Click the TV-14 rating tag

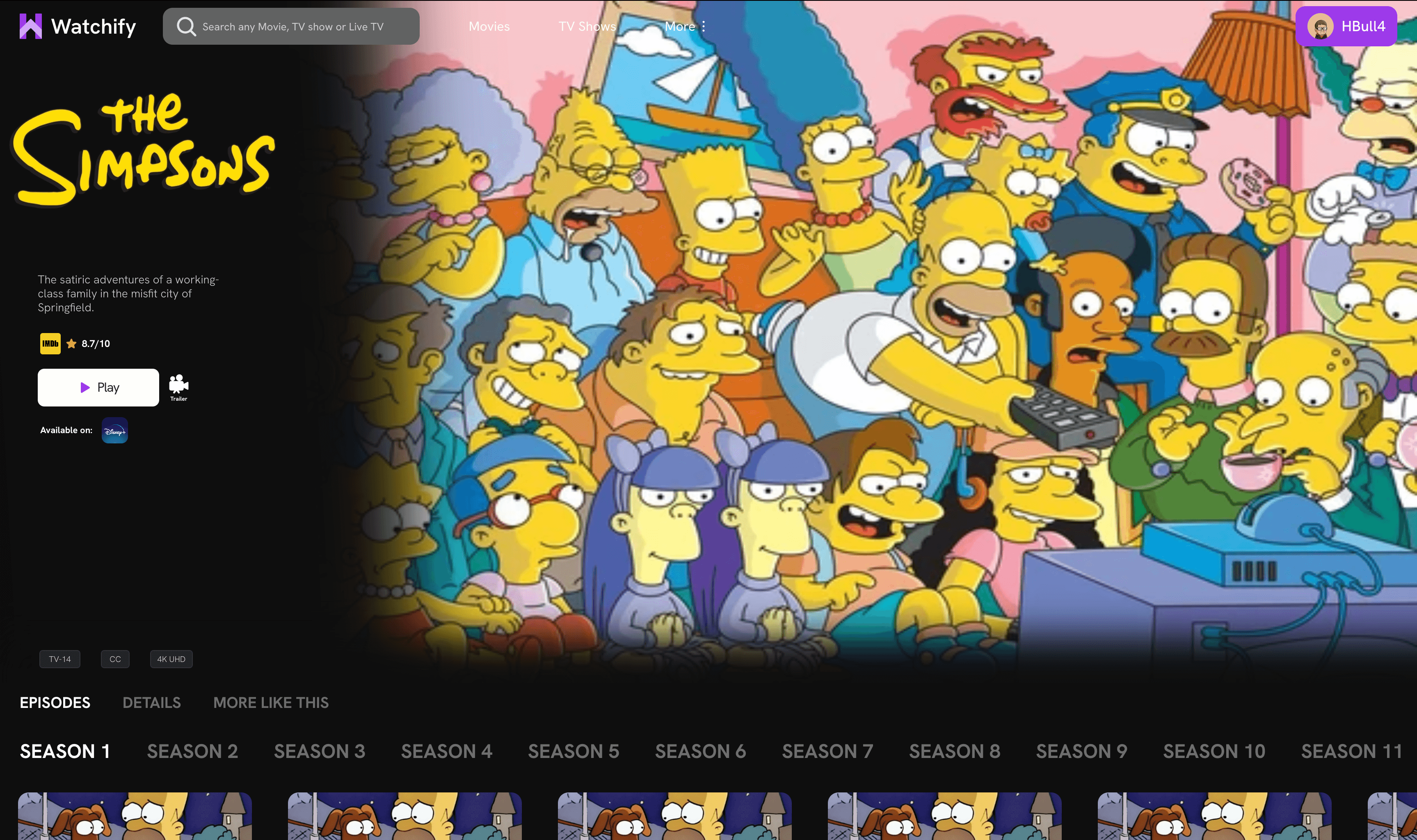coord(60,659)
